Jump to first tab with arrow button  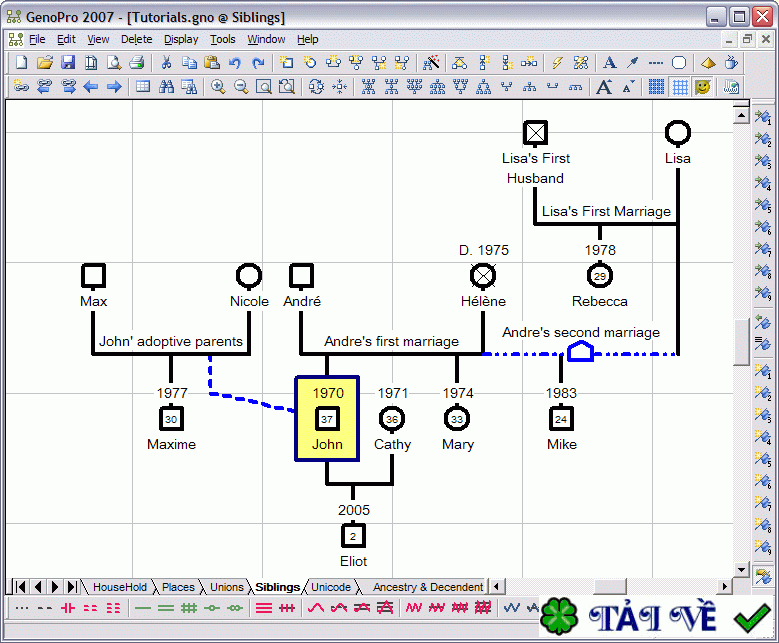click(x=20, y=587)
